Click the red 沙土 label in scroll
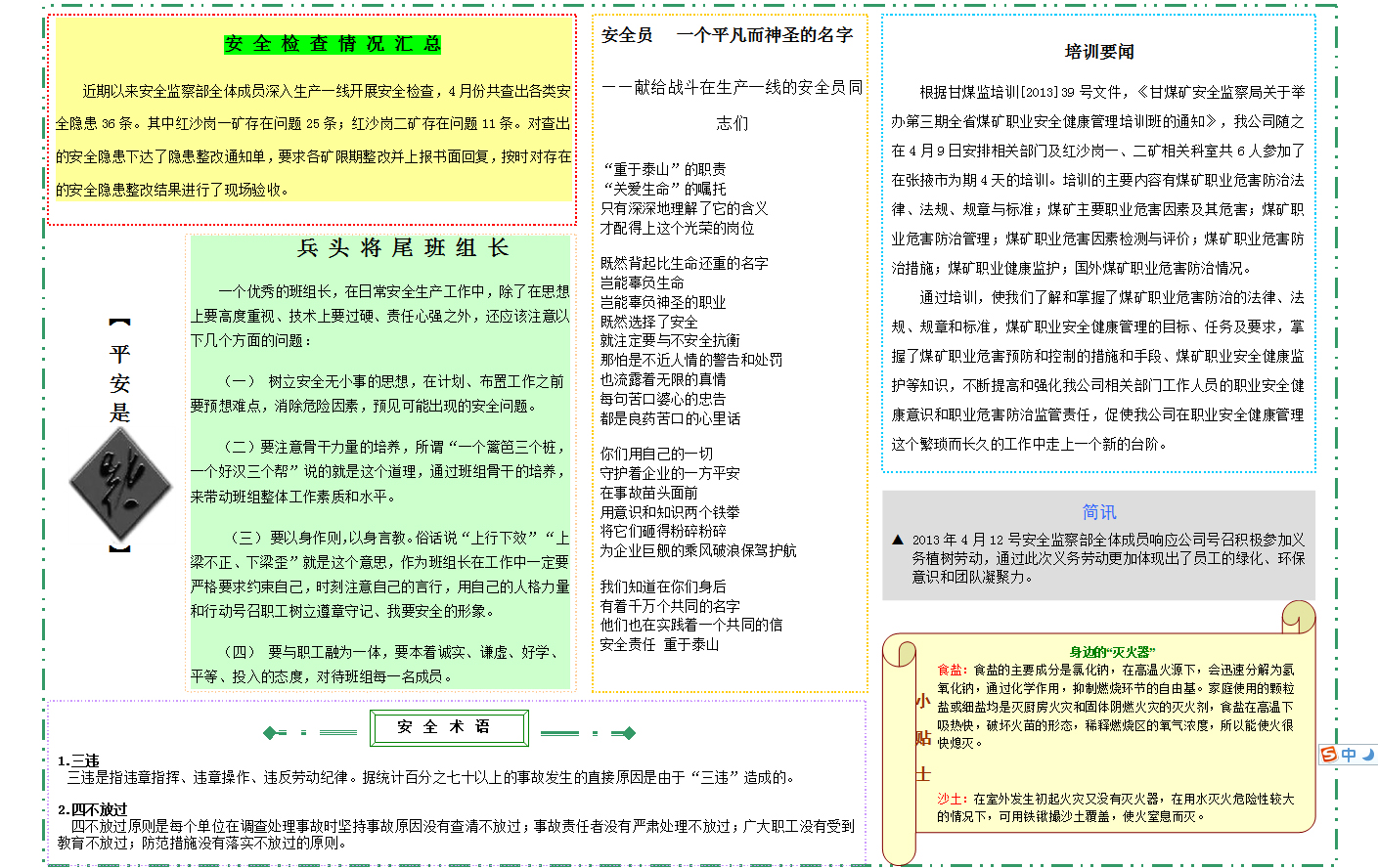The height and width of the screenshot is (868, 1378). pyautogui.click(x=952, y=799)
